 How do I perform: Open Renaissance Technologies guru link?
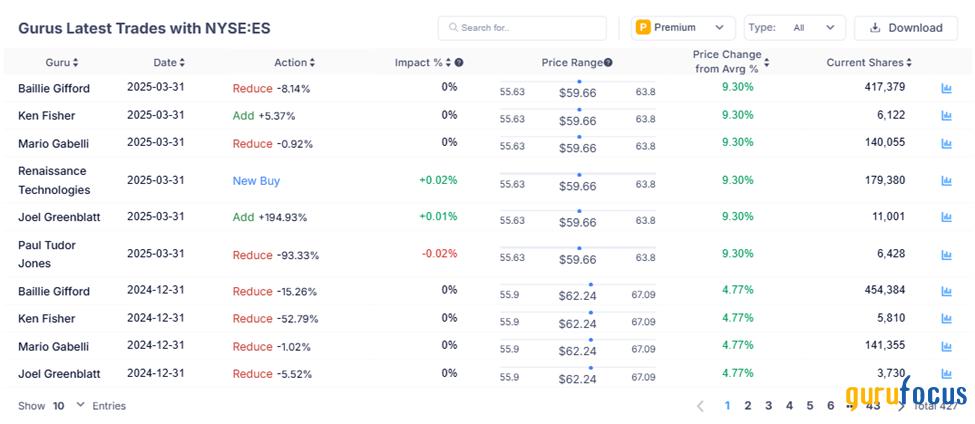(x=53, y=180)
